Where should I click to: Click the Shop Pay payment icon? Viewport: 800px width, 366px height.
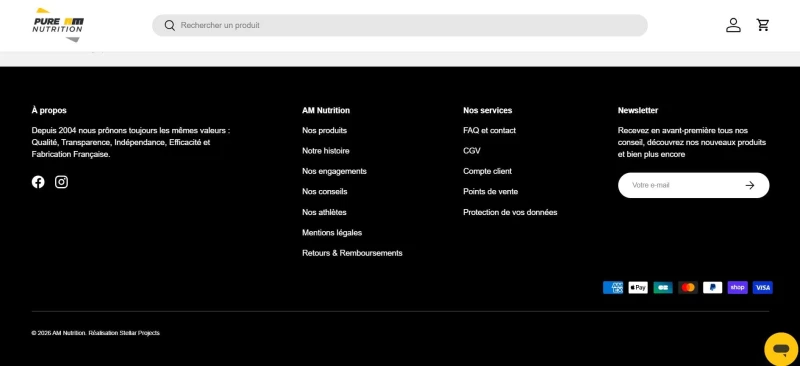pyautogui.click(x=737, y=287)
